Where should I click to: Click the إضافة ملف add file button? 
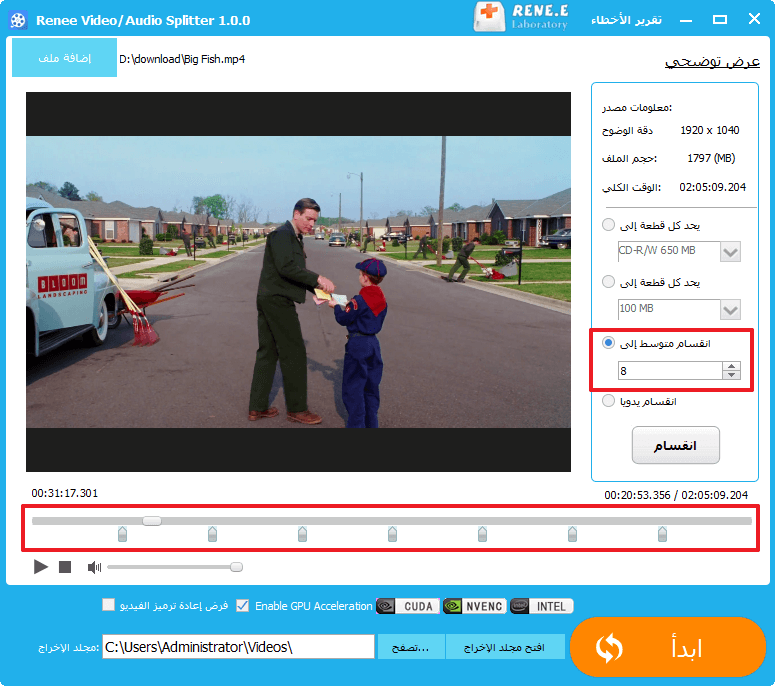(64, 57)
